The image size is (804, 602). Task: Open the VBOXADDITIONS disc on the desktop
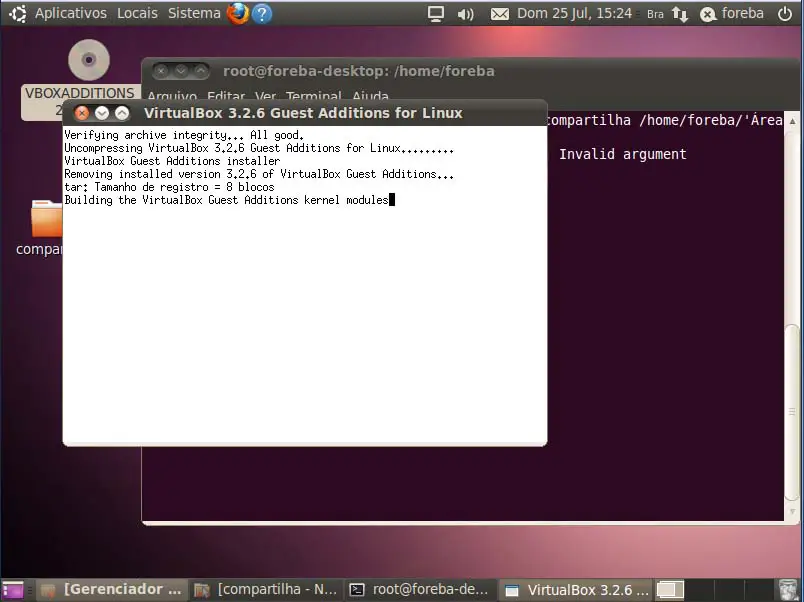tap(89, 60)
